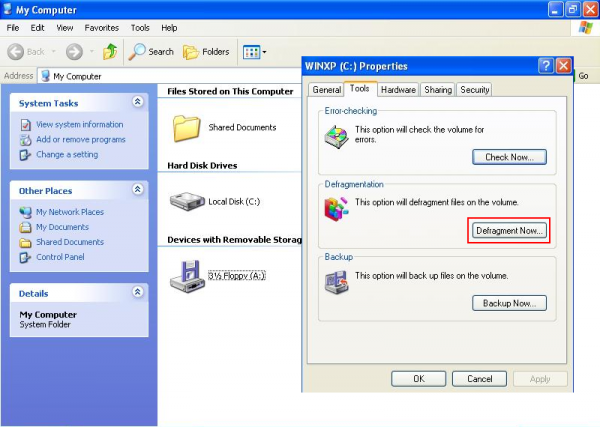600x427 pixels.
Task: Collapse the Other Places panel
Action: click(138, 189)
